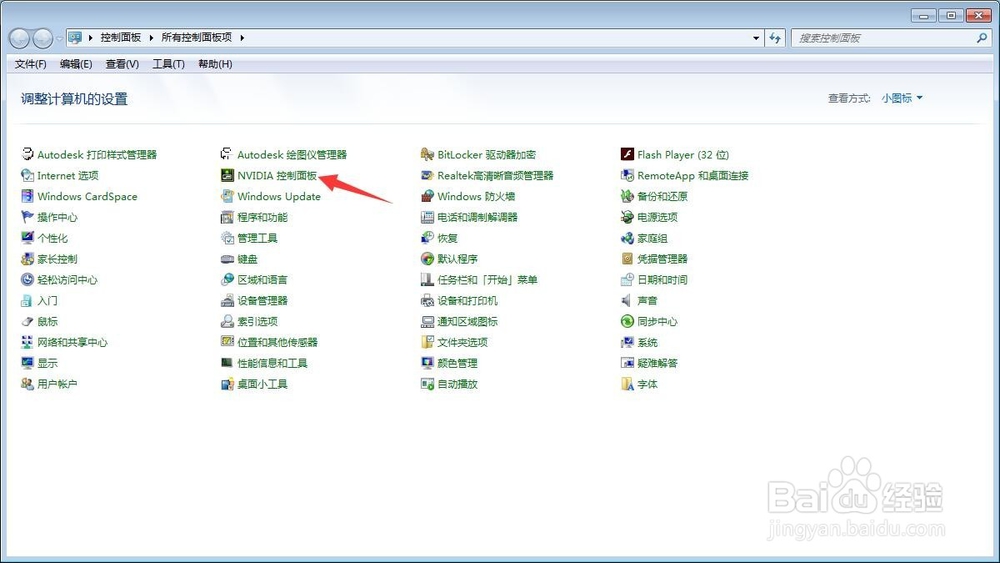Screen dimensions: 1000x563
Task: Open address bar history dropdown arrow
Action: 756,38
